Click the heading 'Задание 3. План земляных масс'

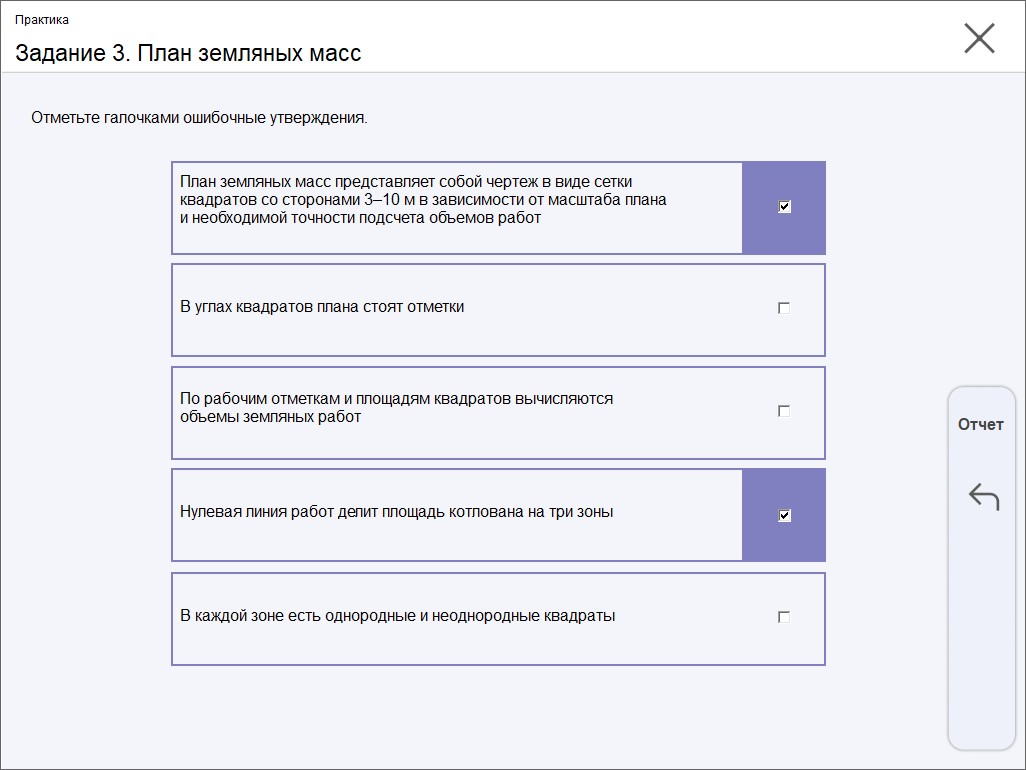coord(188,53)
